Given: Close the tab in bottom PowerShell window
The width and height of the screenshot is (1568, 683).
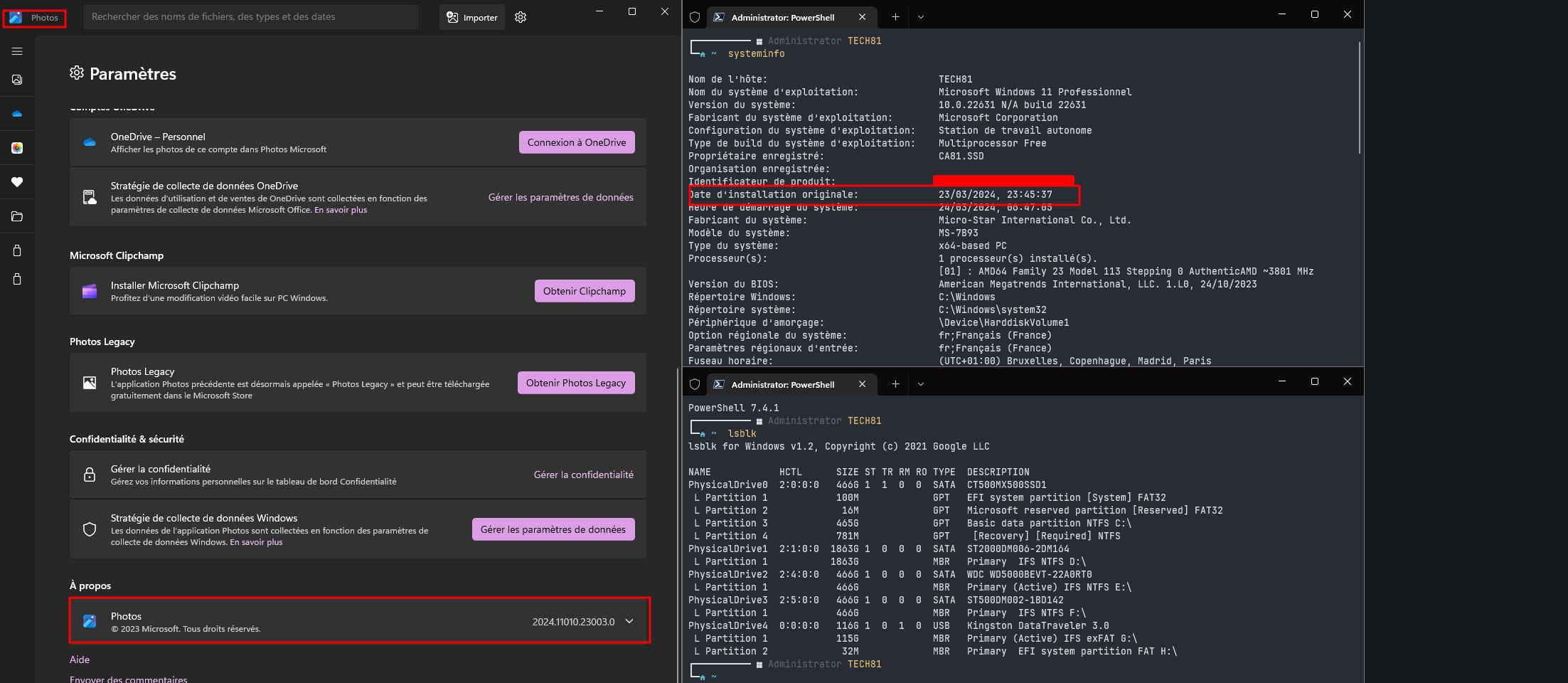Looking at the screenshot, I should (x=863, y=384).
